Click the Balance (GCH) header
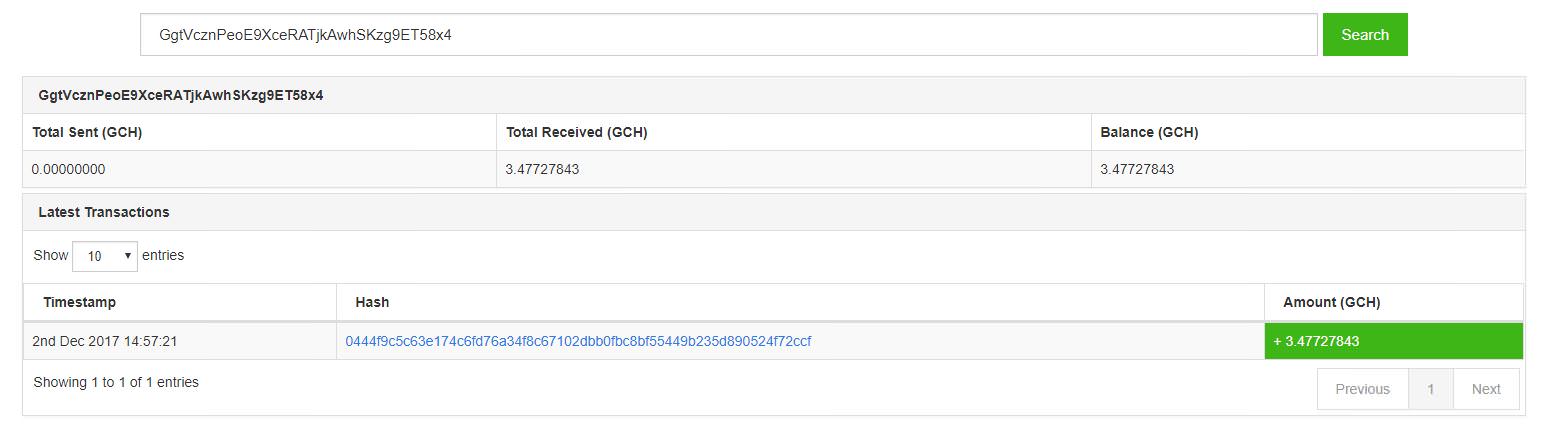Screen dimensions: 1551x430 [1149, 132]
